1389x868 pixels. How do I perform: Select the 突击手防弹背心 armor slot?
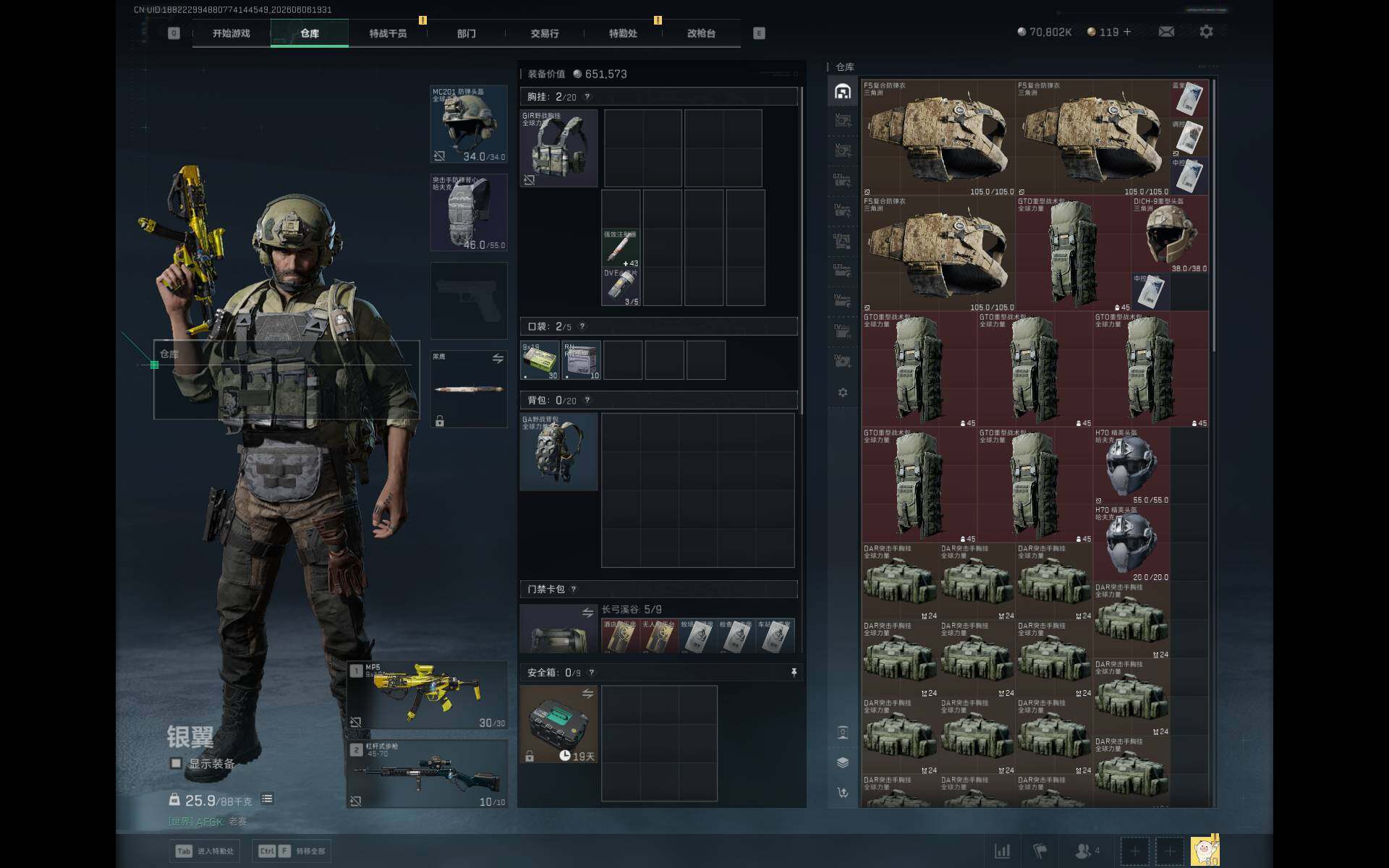click(469, 213)
